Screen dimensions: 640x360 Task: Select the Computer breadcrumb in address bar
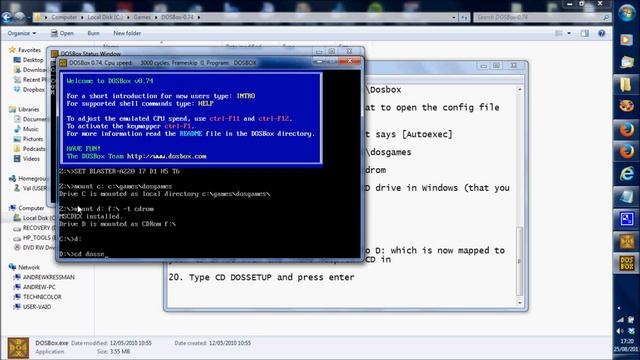point(64,17)
